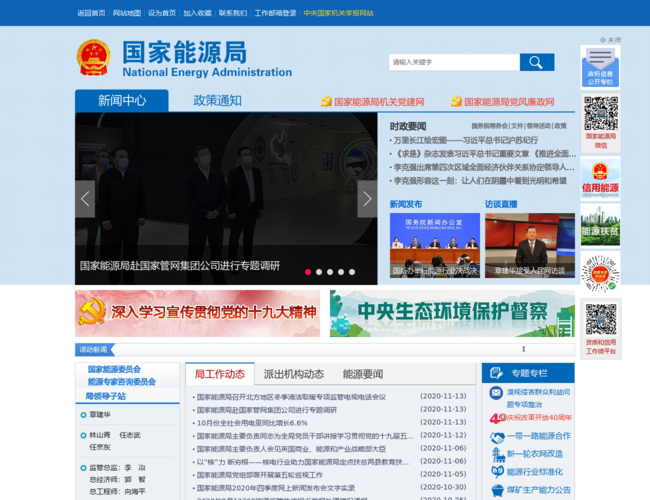Open 资质和信用工作微平台 QR code

coord(601,329)
